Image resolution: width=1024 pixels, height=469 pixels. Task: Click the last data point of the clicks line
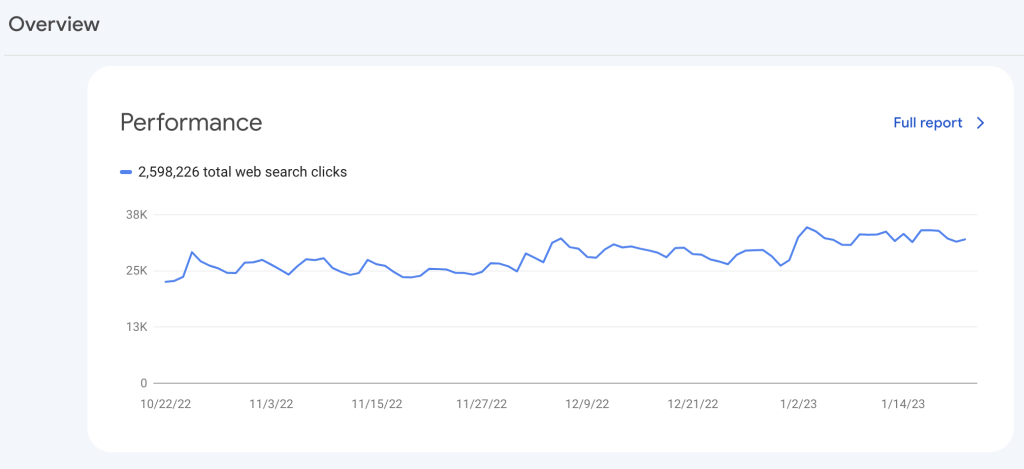point(965,239)
